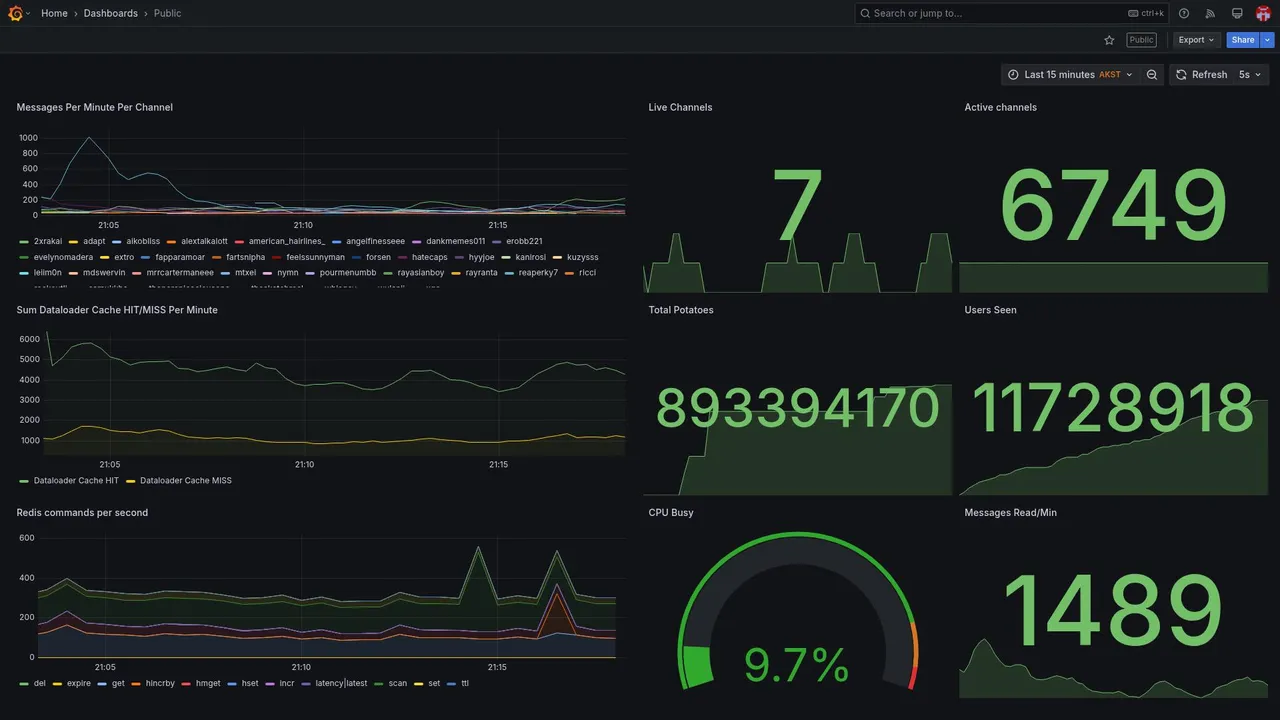Screen dimensions: 1280x720
Task: Open the Last 15 minutes time picker
Action: click(1070, 75)
